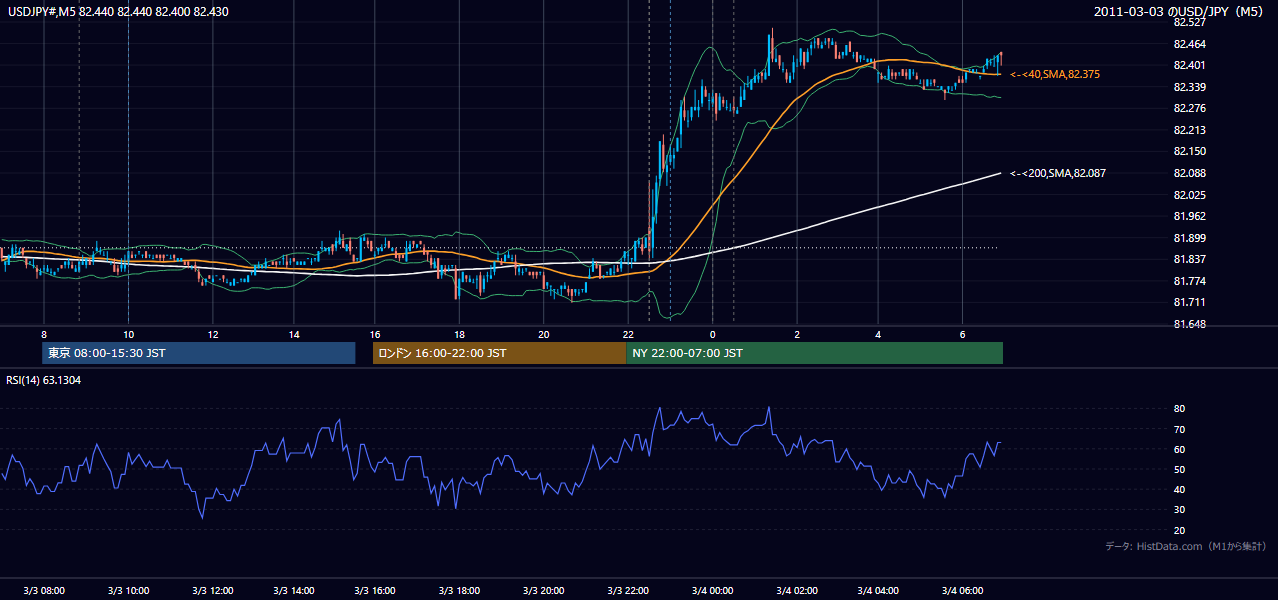Click the 3/3 16:00 date label
Viewport: 1278px width, 600px height.
(x=377, y=591)
